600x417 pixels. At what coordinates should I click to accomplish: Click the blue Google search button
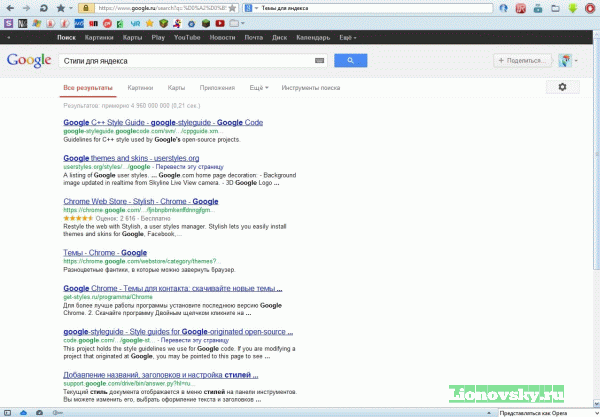(350, 60)
